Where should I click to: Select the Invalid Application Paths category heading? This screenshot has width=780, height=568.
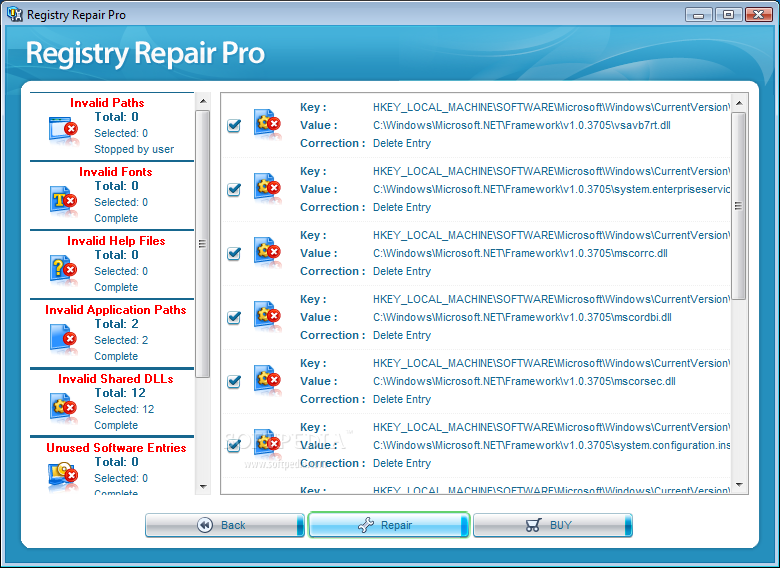tap(115, 310)
